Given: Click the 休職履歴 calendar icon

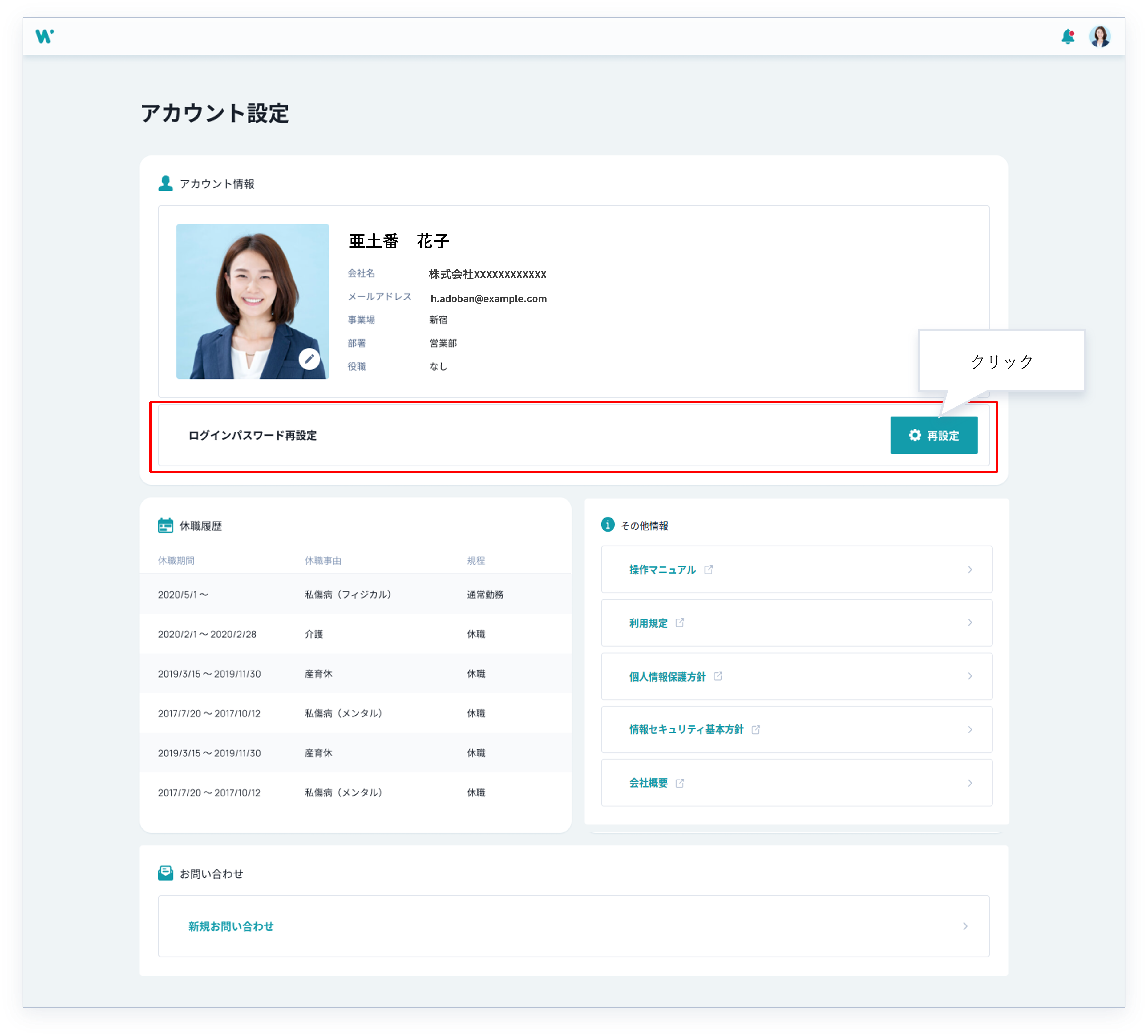Looking at the screenshot, I should point(166,525).
